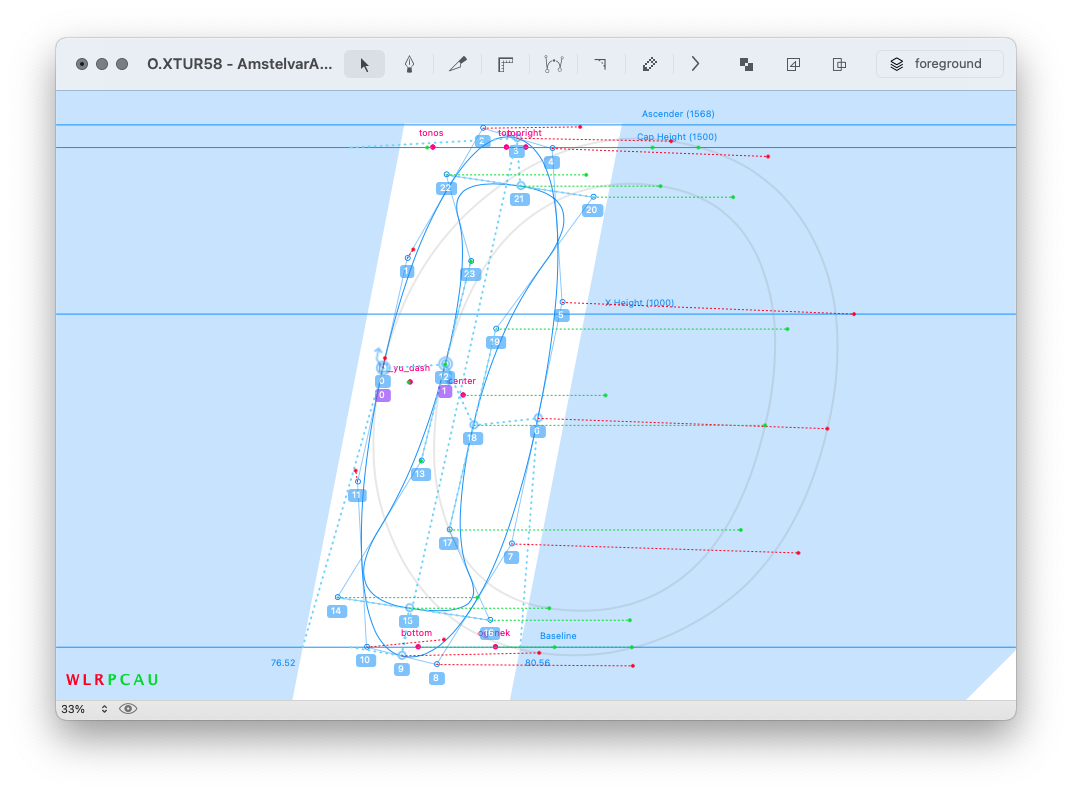Click the numbered-square toolbar icon
Image resolution: width=1072 pixels, height=794 pixels.
pos(793,64)
